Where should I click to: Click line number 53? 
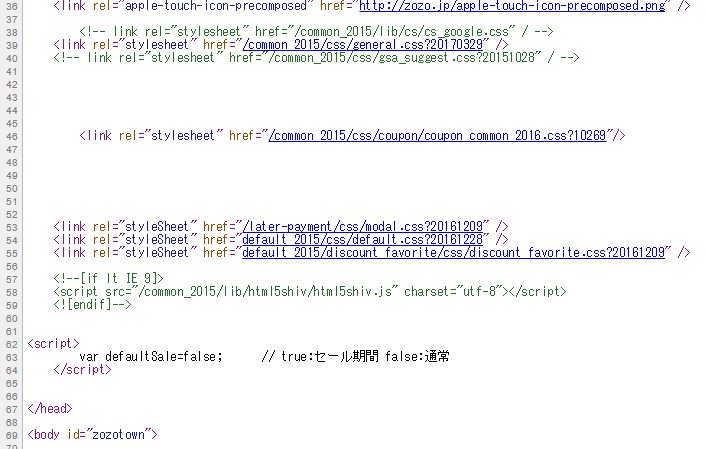pyautogui.click(x=12, y=227)
